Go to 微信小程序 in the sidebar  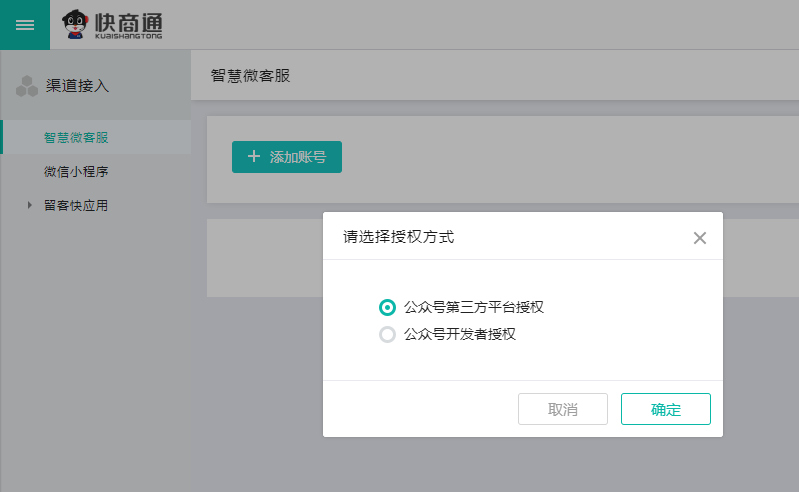click(x=76, y=172)
